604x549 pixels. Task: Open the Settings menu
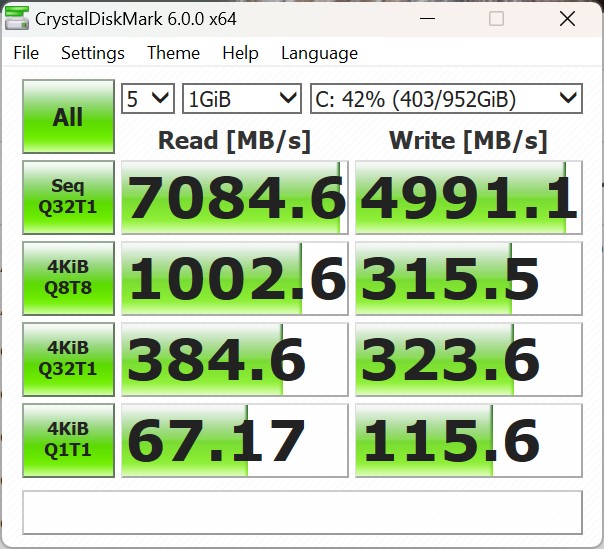pos(93,53)
